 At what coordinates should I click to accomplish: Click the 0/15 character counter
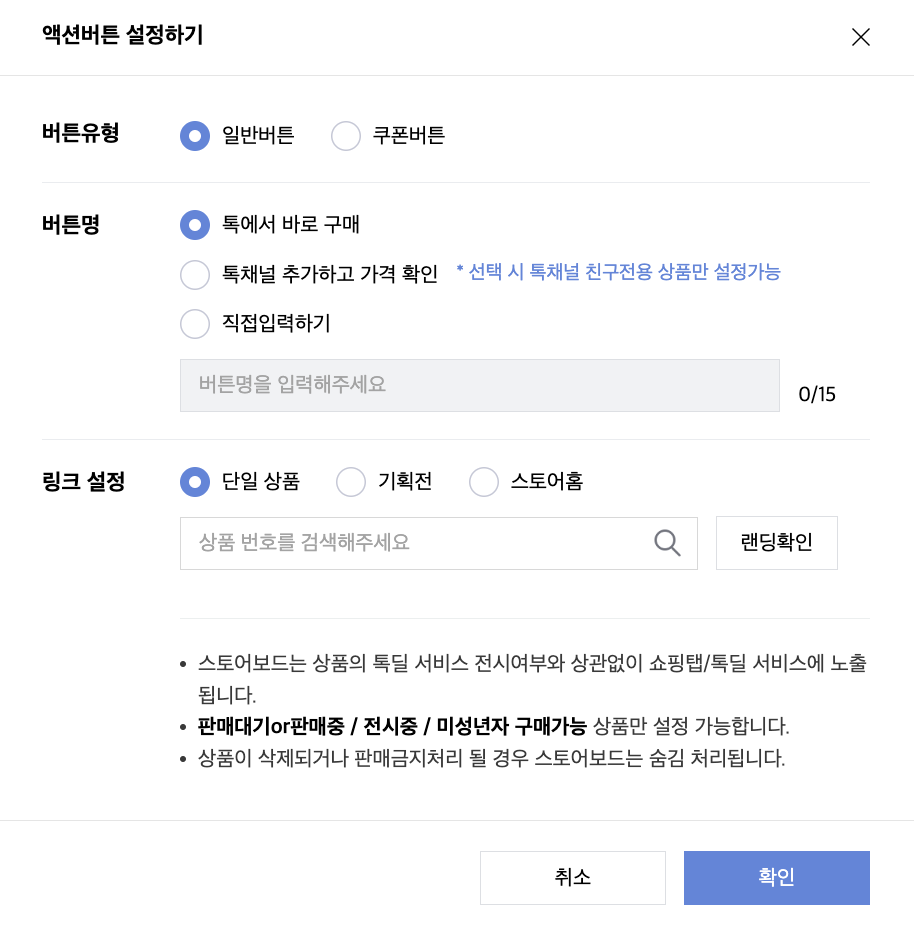coord(817,394)
